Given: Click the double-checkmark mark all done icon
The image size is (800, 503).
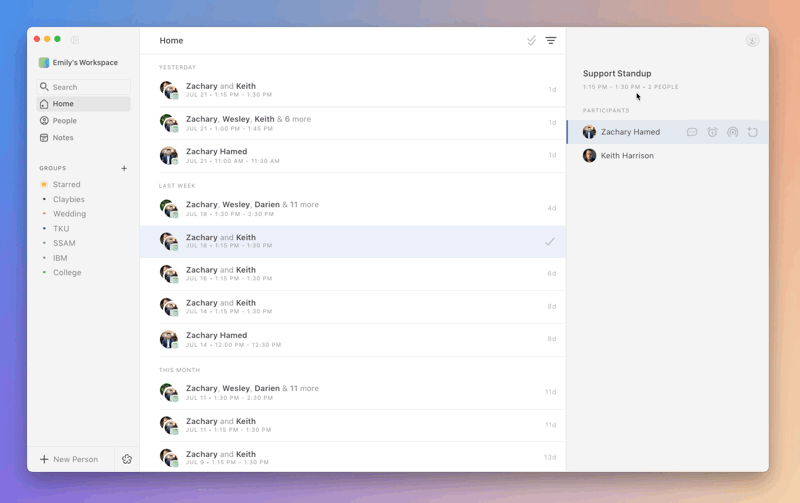Looking at the screenshot, I should (532, 40).
